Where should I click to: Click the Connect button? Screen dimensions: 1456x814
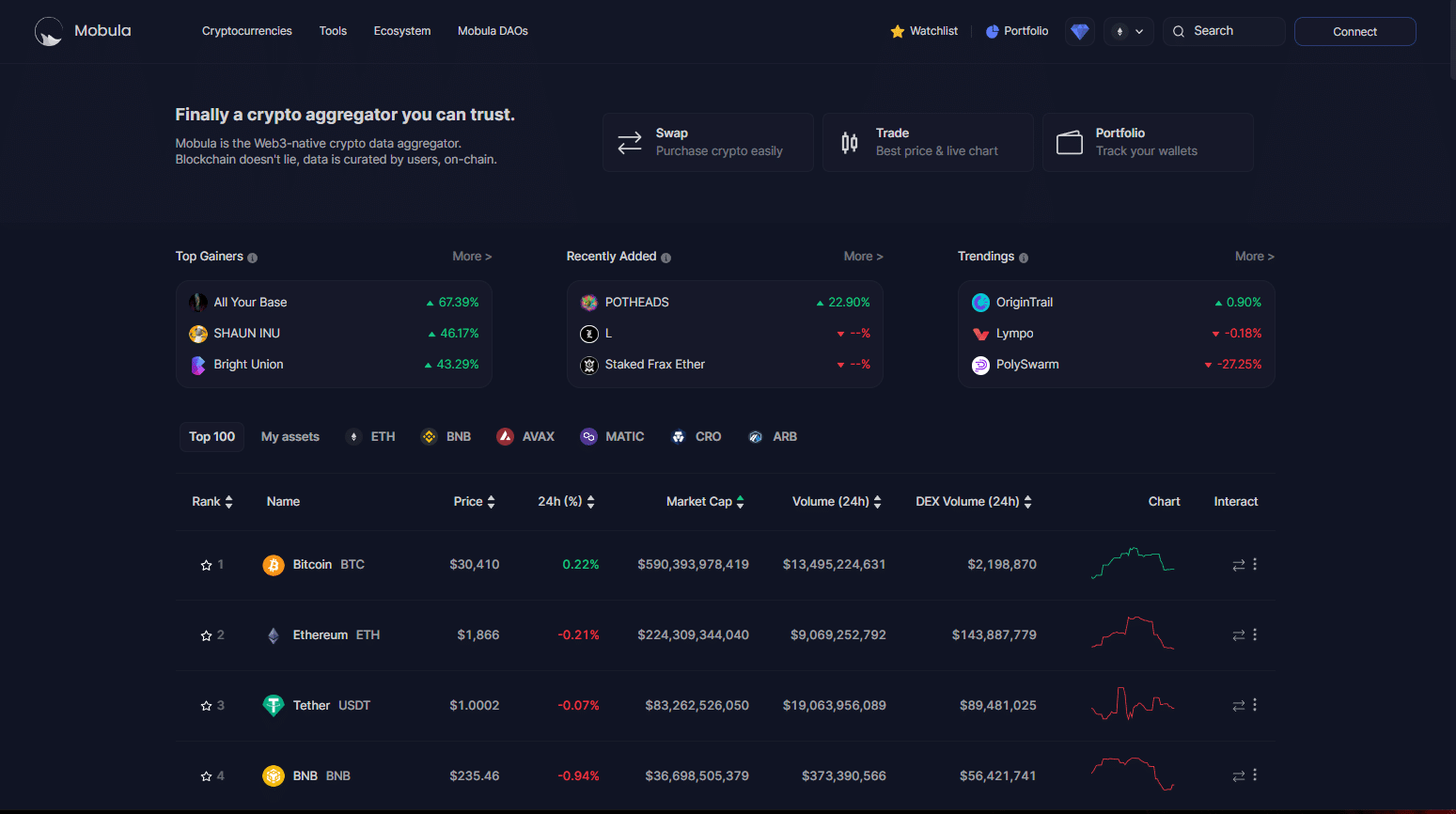(1355, 31)
